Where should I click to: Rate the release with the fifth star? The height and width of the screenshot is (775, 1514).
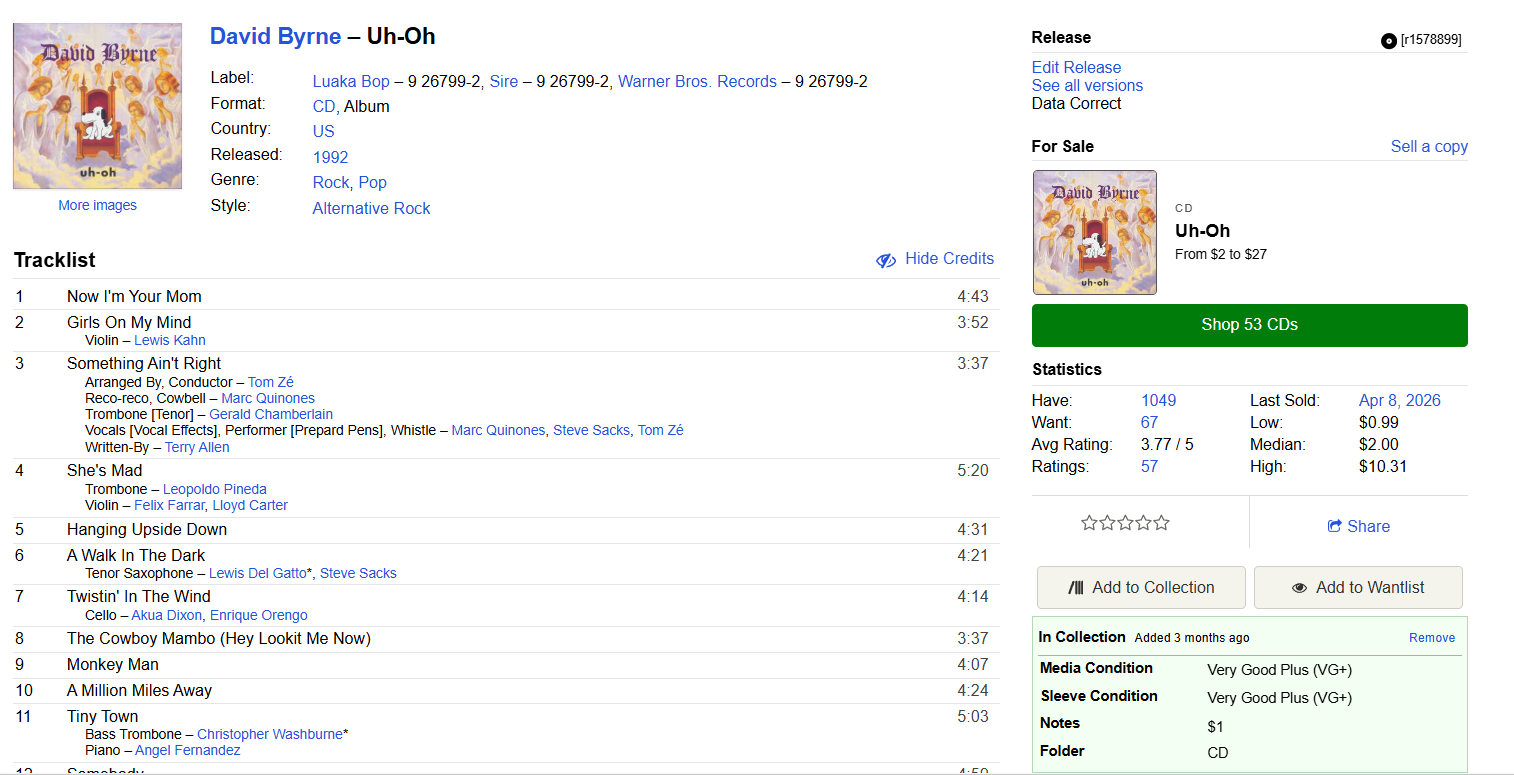click(x=1162, y=523)
